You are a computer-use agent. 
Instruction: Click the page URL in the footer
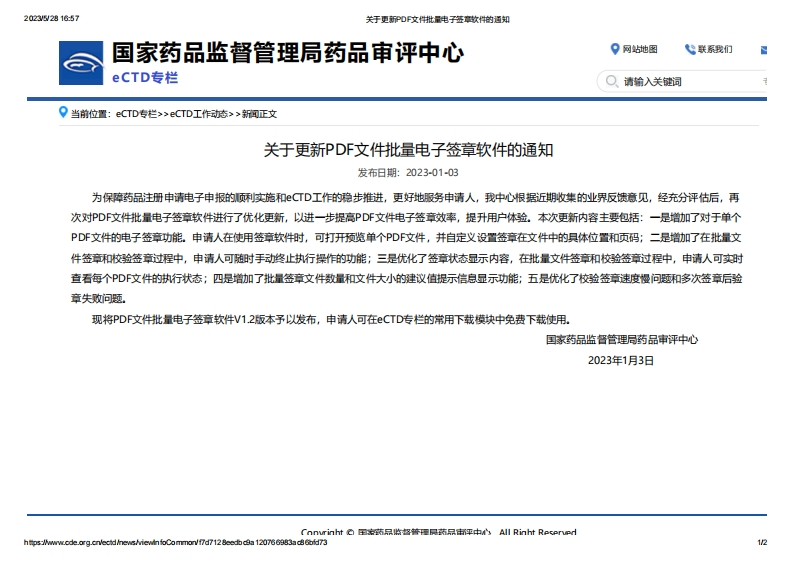[x=175, y=543]
